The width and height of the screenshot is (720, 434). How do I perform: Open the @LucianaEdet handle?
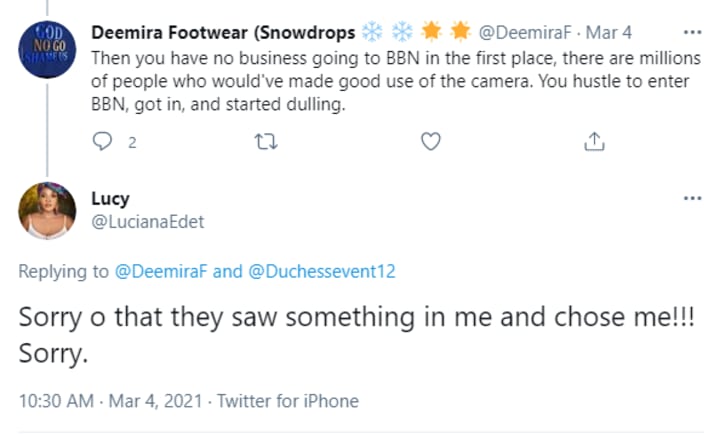tap(148, 221)
